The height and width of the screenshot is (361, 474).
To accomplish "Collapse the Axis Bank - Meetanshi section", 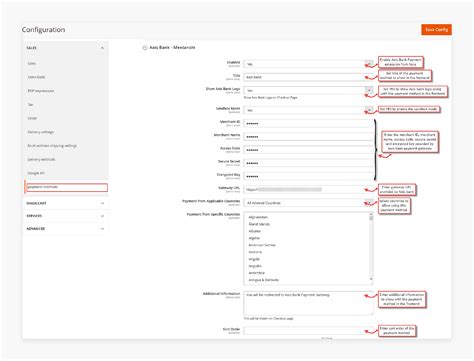I will (x=145, y=48).
